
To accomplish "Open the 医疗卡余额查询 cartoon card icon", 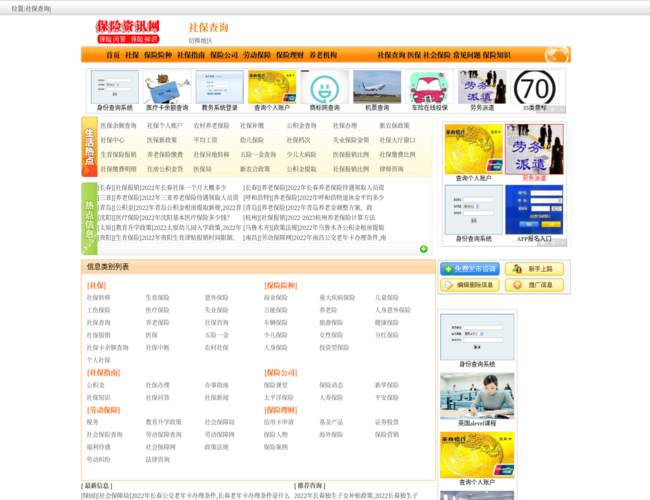I will pos(167,87).
